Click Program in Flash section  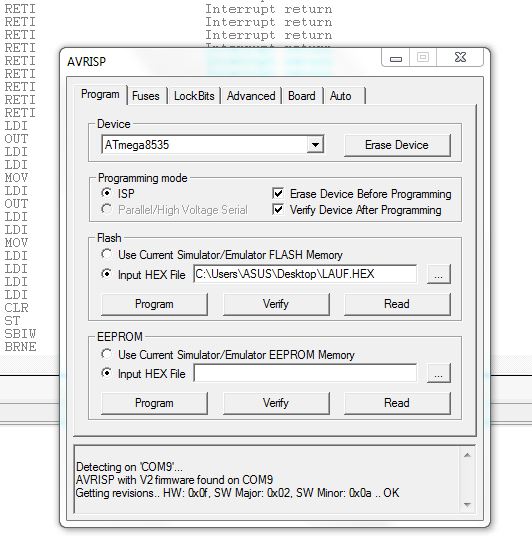[154, 304]
